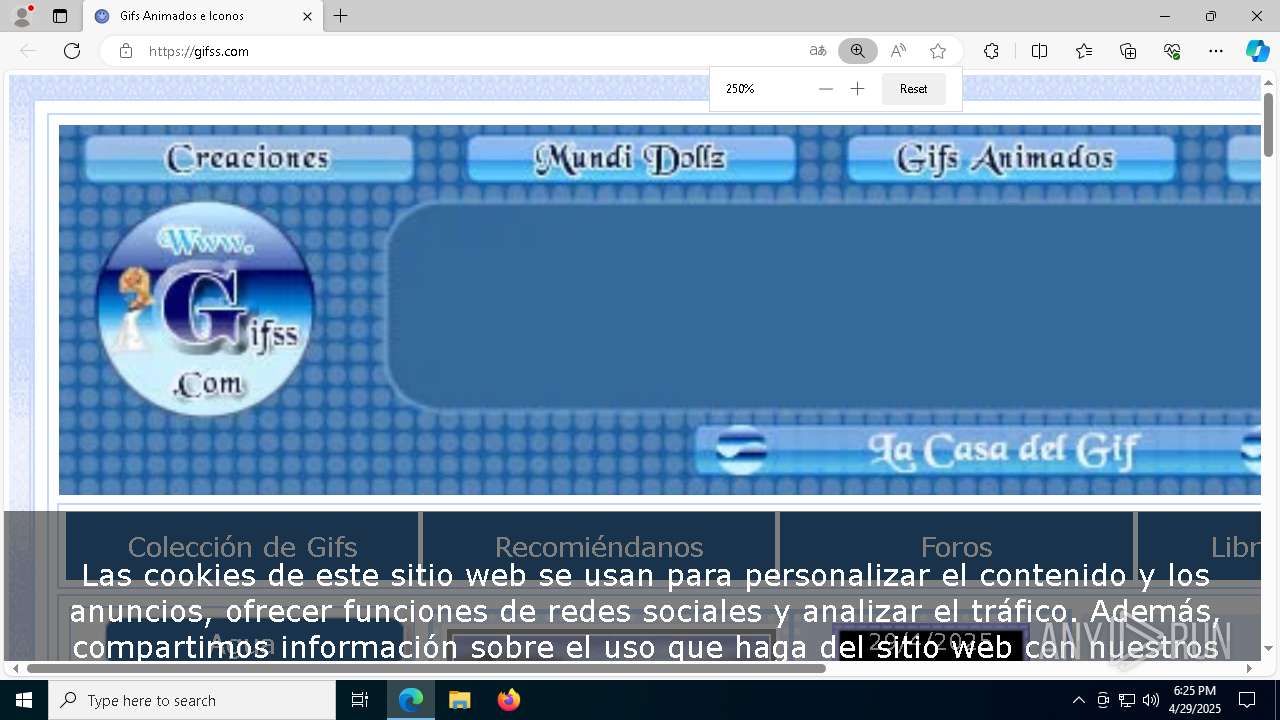Open Settings and more ellipsis menu

click(1216, 51)
